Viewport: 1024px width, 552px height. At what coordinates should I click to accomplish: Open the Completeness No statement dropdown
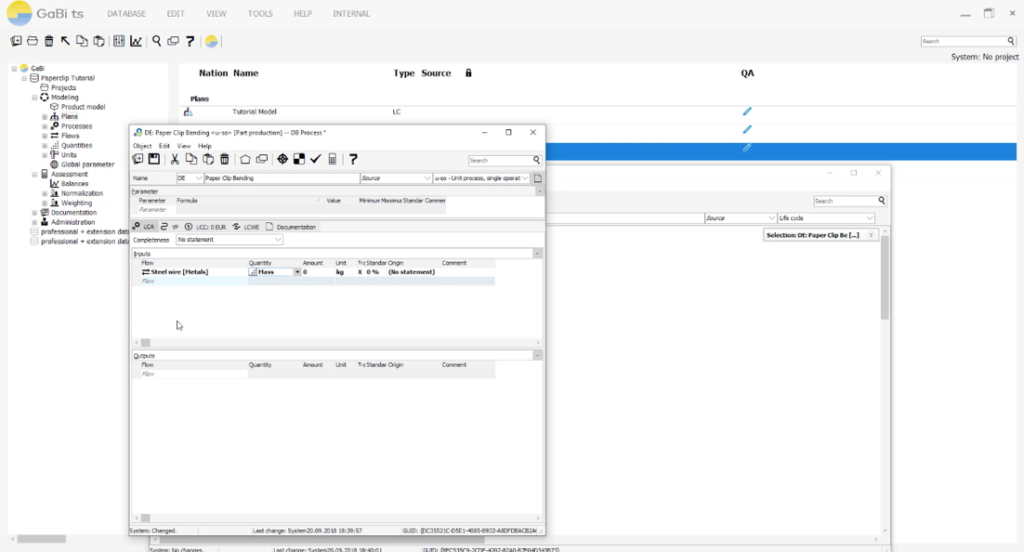278,240
